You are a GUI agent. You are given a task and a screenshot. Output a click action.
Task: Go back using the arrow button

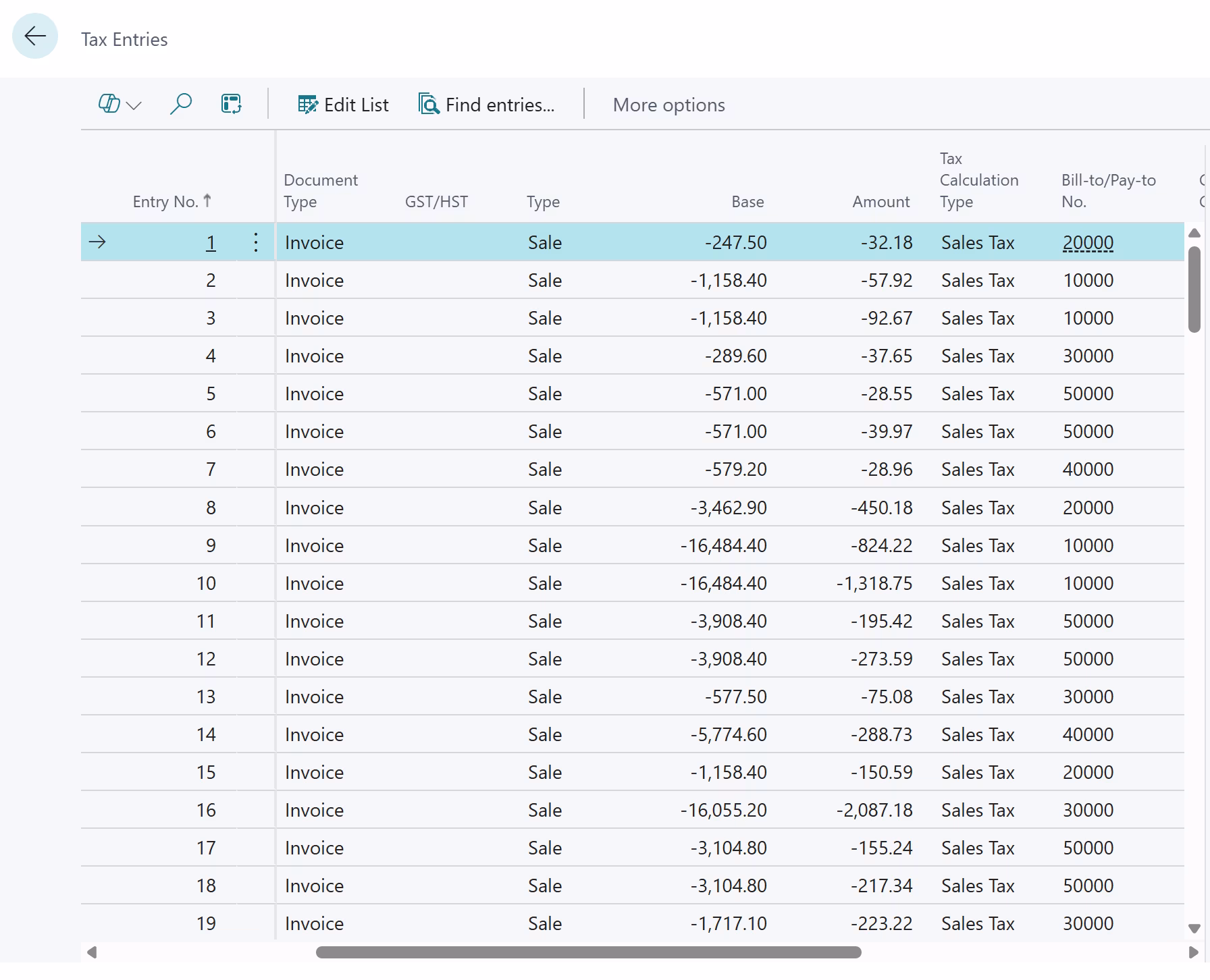tap(35, 36)
